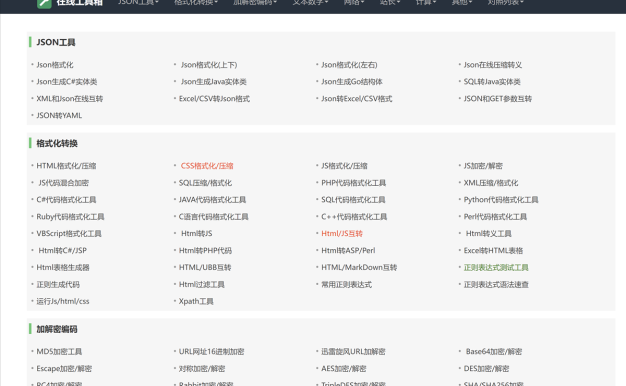Open Json格式化(上下) tool
Viewport: 626px width, 386px height.
pyautogui.click(x=209, y=65)
